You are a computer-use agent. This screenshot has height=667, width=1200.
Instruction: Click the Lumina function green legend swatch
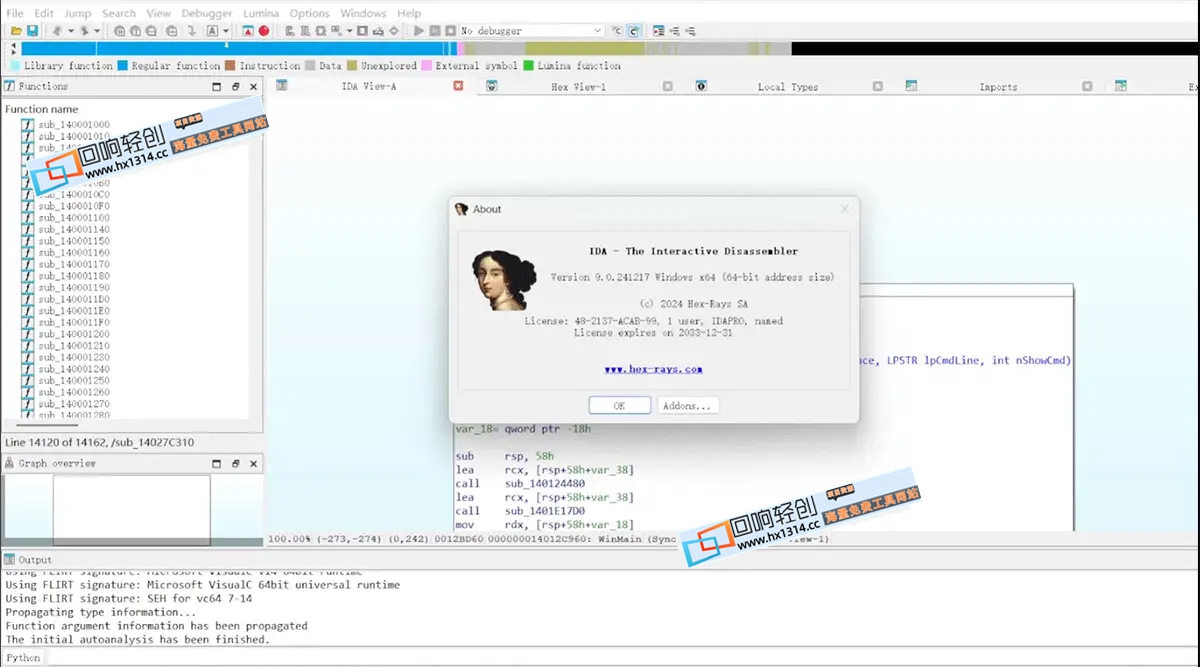528,66
